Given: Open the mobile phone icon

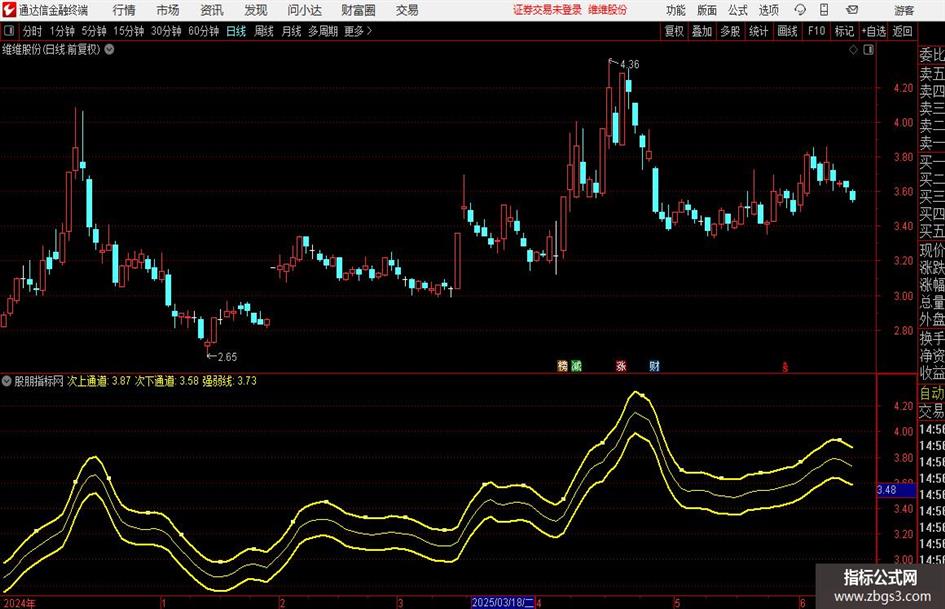Looking at the screenshot, I should coord(824,10).
